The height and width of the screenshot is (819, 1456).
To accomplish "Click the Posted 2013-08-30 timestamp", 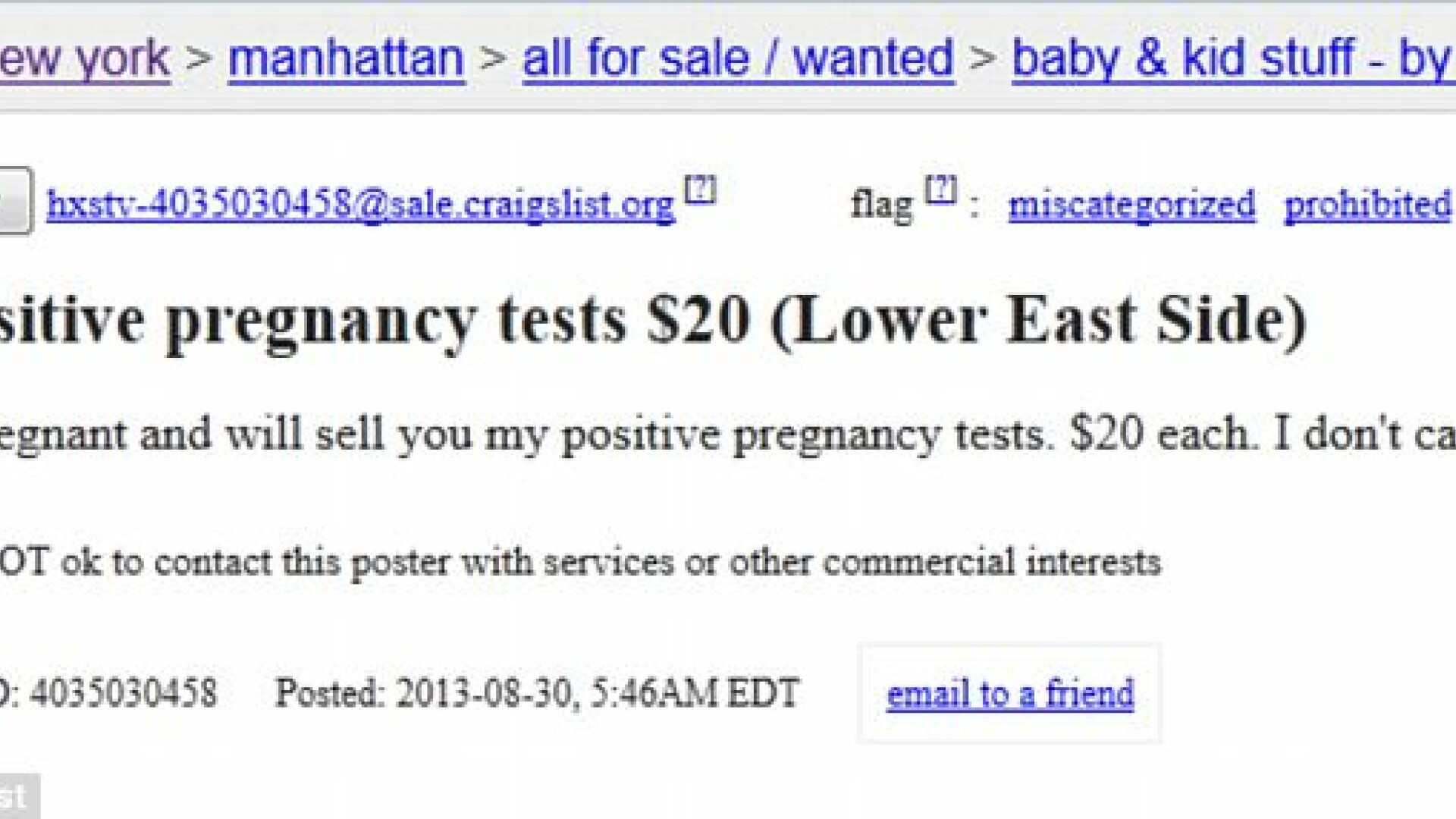I will (x=537, y=693).
